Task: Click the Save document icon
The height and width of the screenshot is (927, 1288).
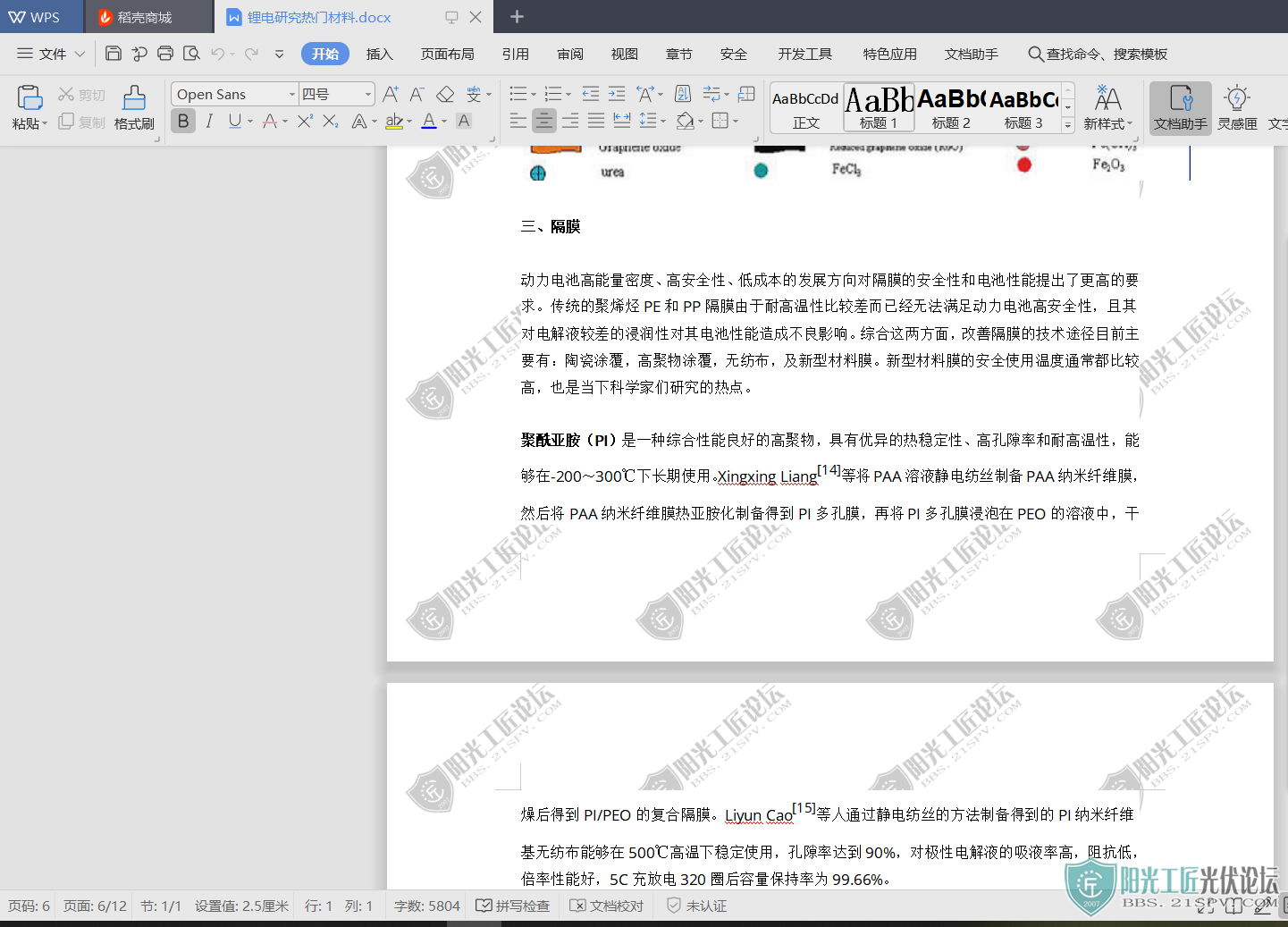Action: pos(114,54)
